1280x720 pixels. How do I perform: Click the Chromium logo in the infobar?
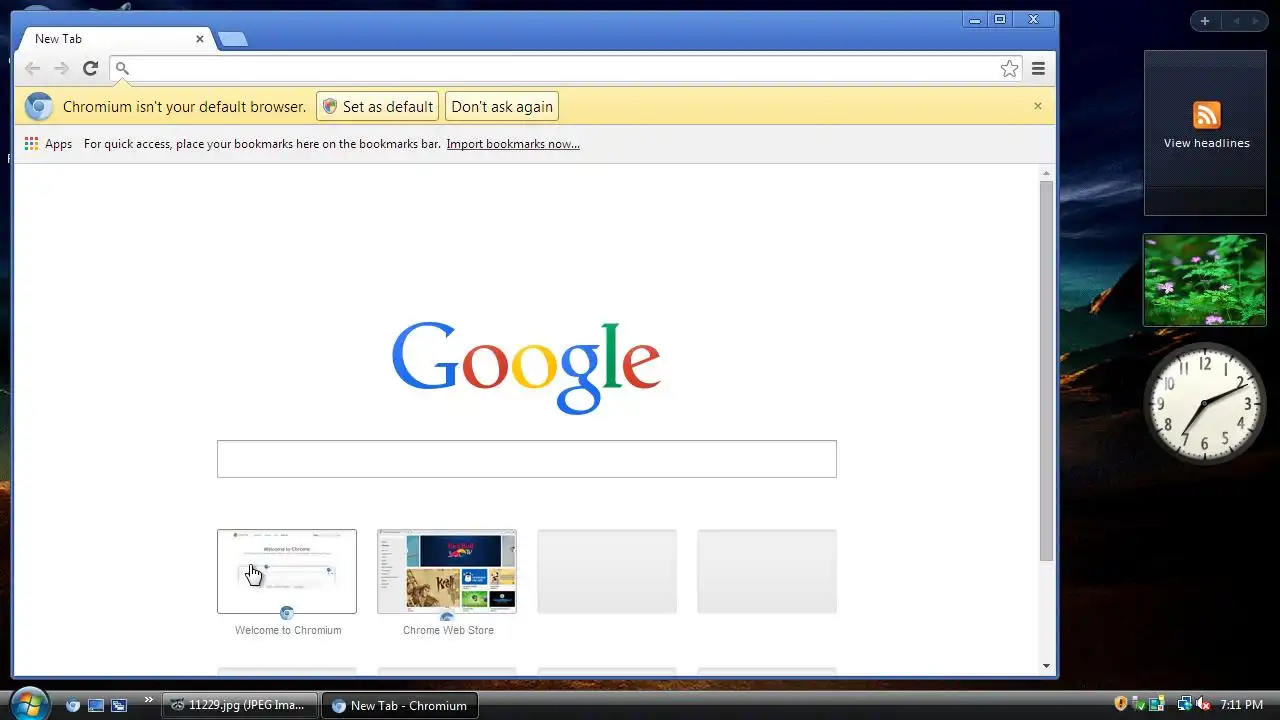[39, 107]
